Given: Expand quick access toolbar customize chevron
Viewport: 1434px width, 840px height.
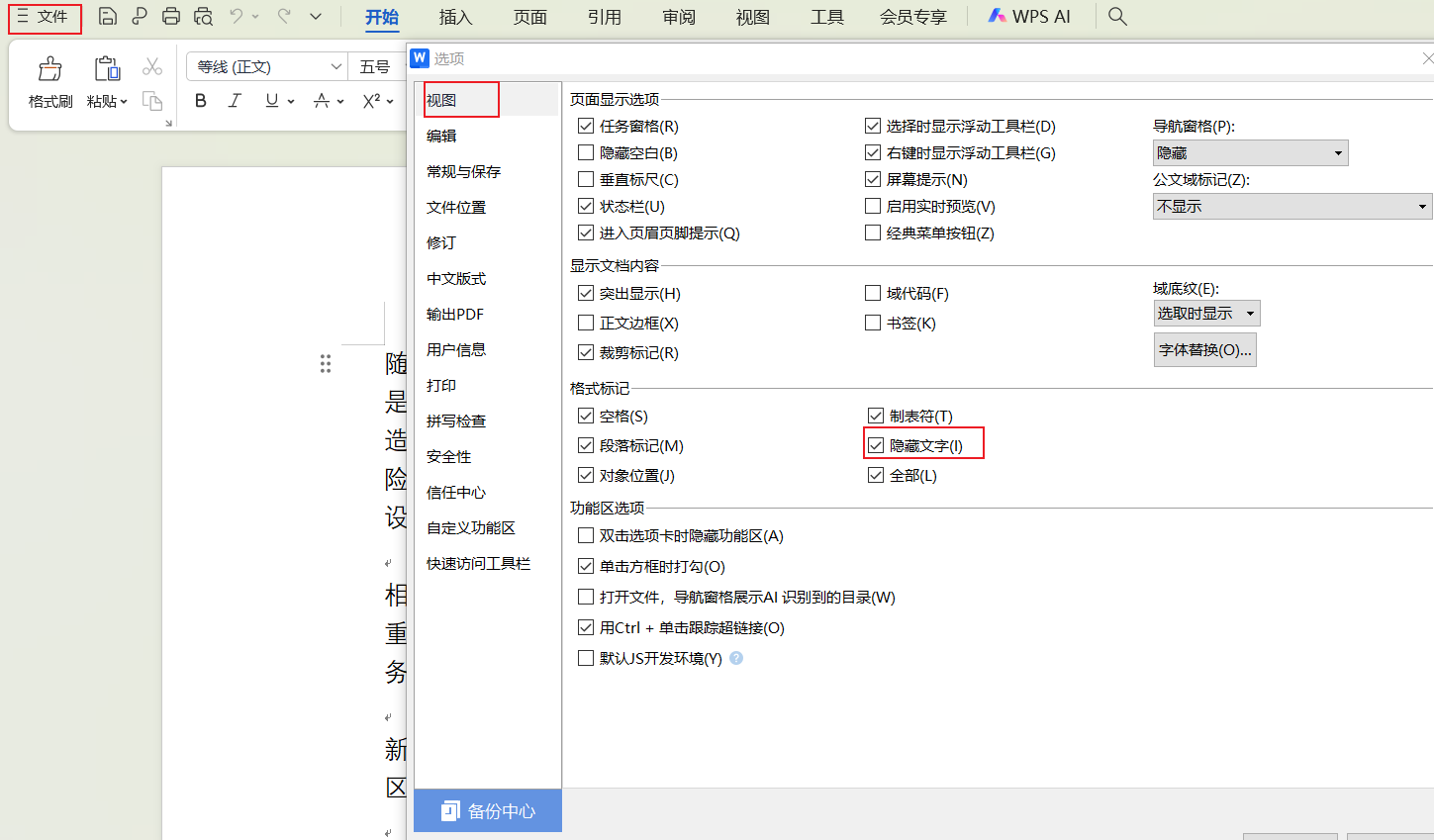Looking at the screenshot, I should pyautogui.click(x=316, y=16).
